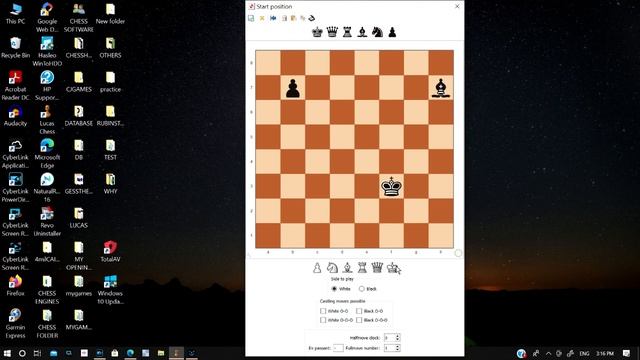
Task: Click the black king on the board at f3
Action: coord(391,187)
